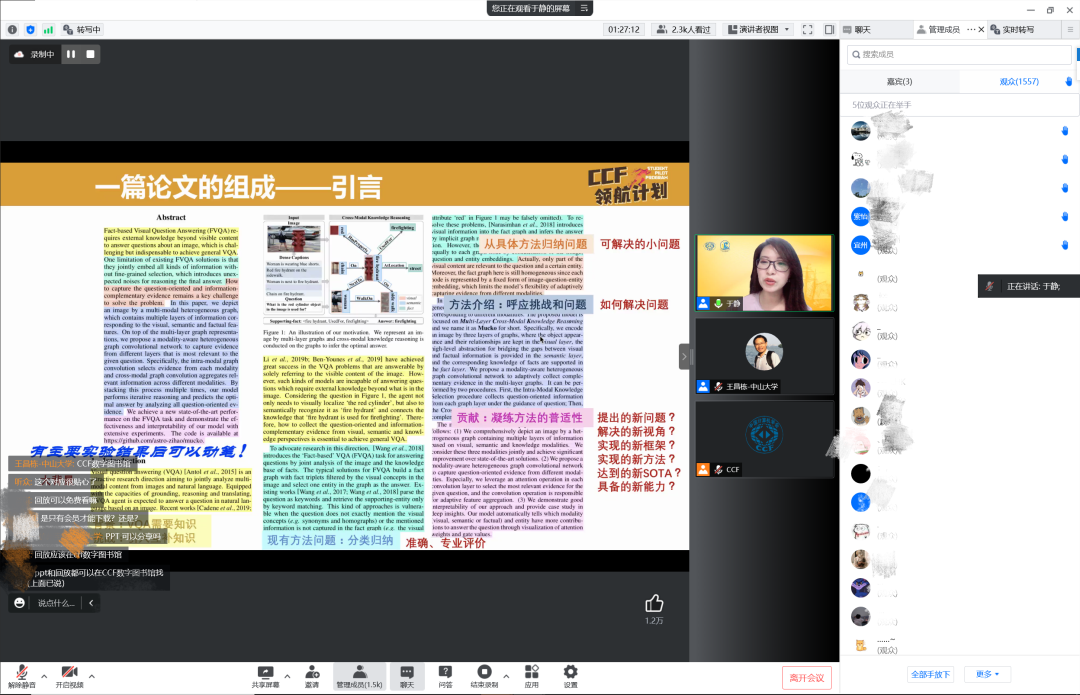Pause the cloud recording

71,54
